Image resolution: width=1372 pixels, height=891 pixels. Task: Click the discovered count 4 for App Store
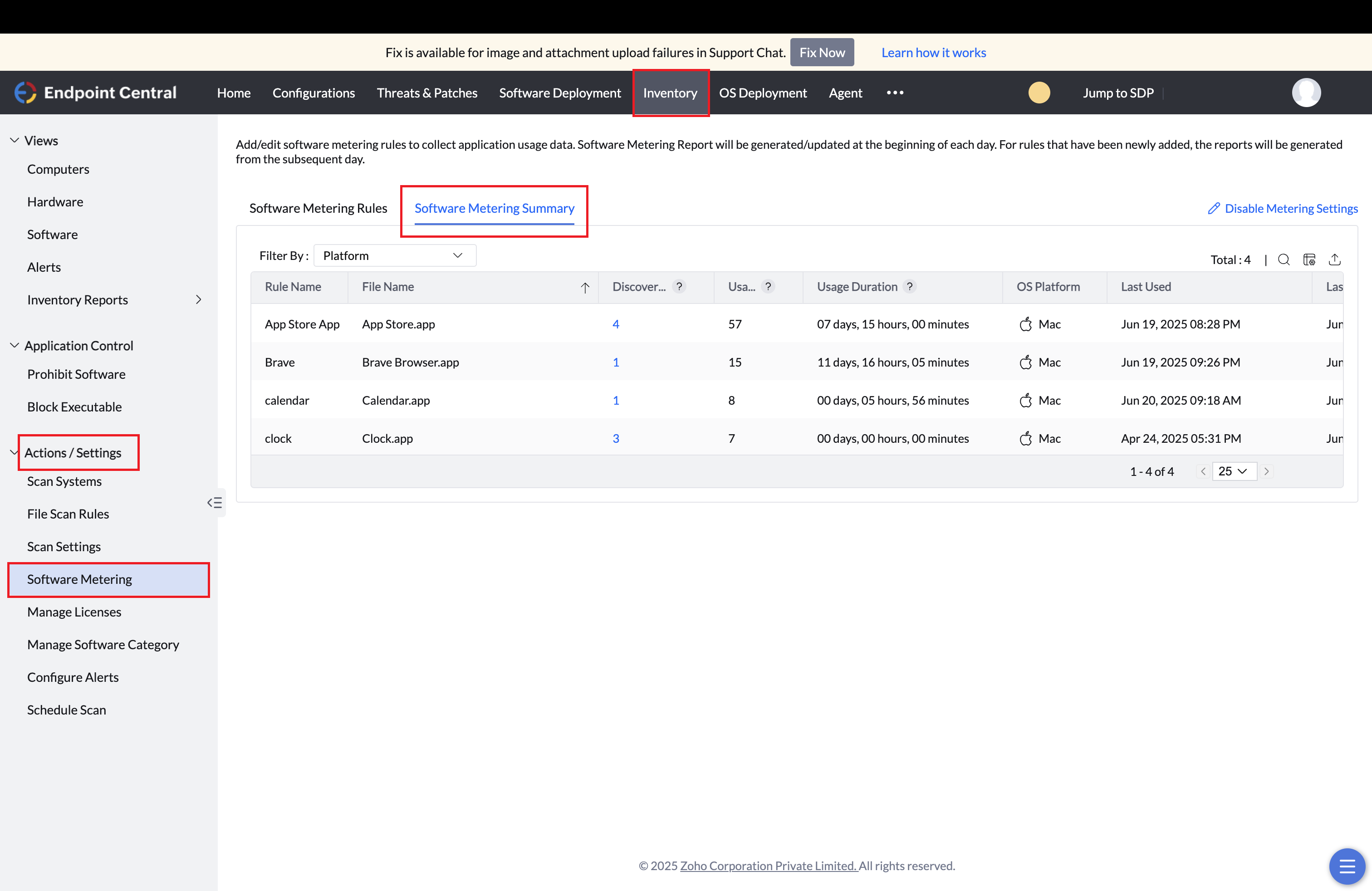click(616, 324)
